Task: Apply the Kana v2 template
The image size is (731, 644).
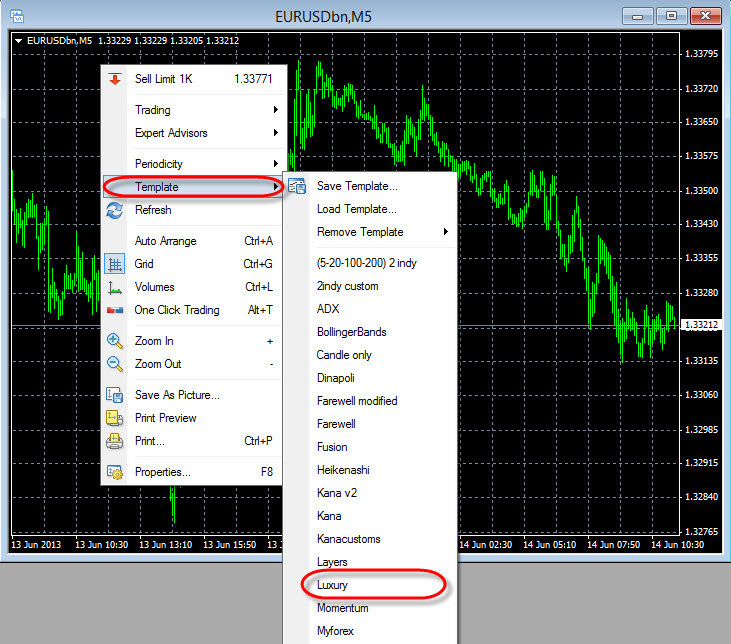Action: [370, 493]
